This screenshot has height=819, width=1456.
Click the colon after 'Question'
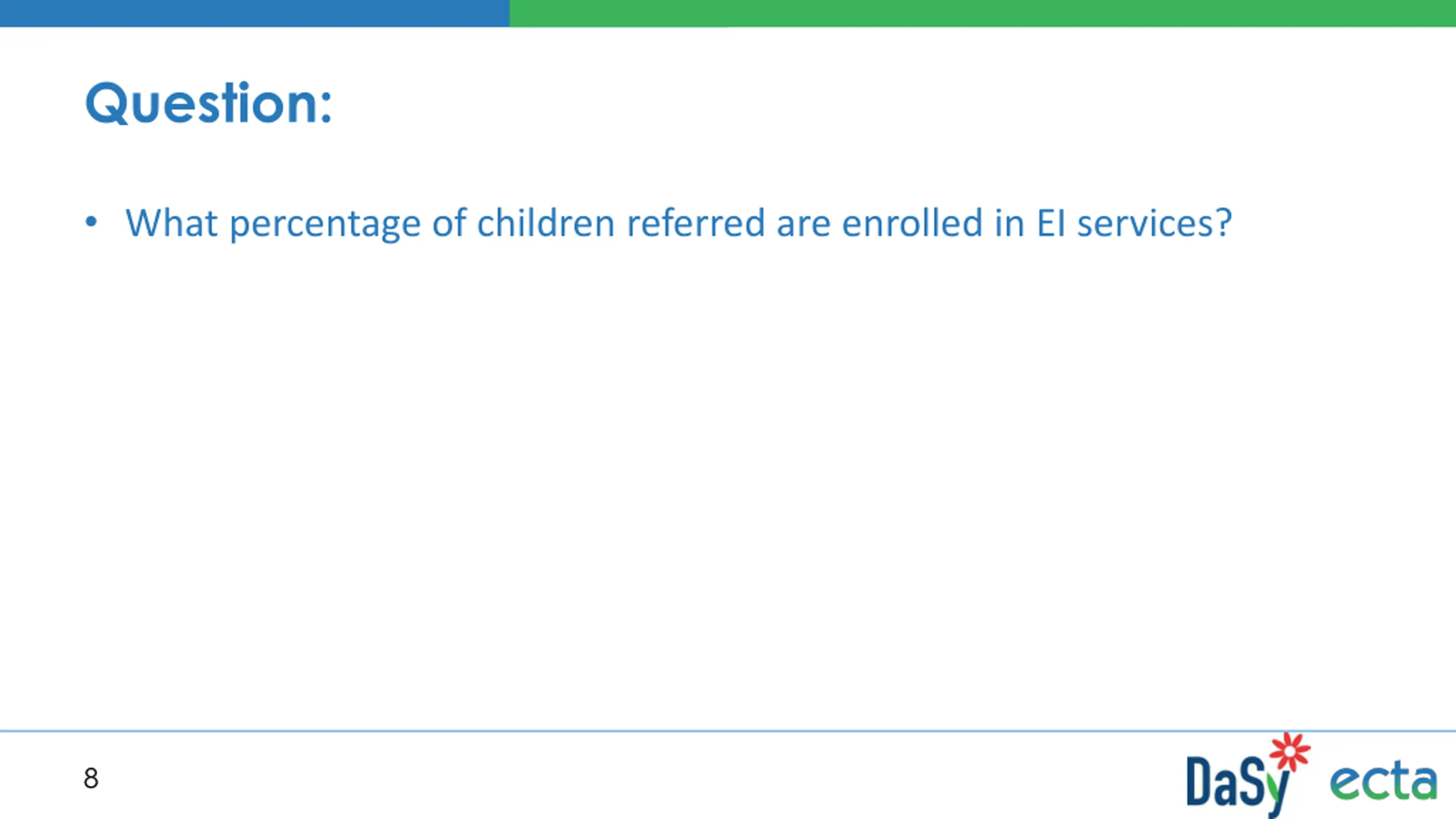325,108
